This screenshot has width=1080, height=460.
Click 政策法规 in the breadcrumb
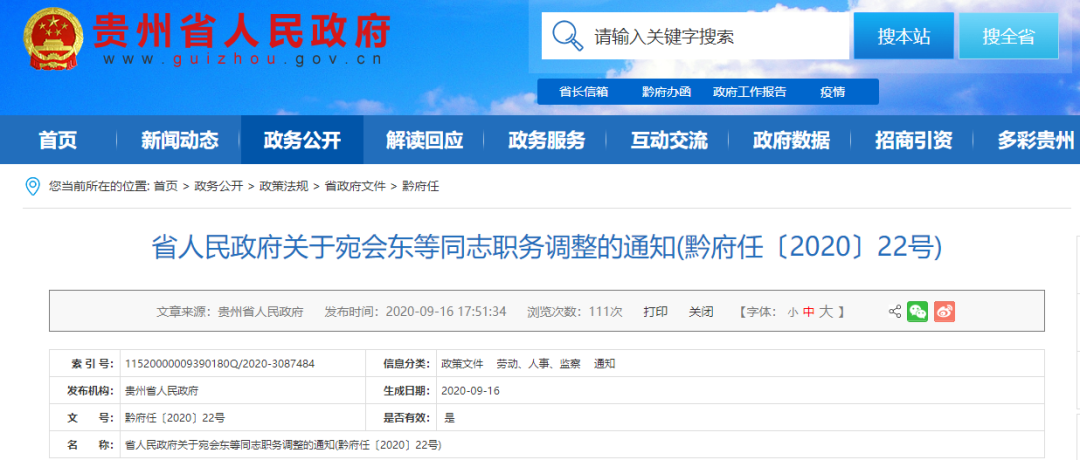(284, 186)
